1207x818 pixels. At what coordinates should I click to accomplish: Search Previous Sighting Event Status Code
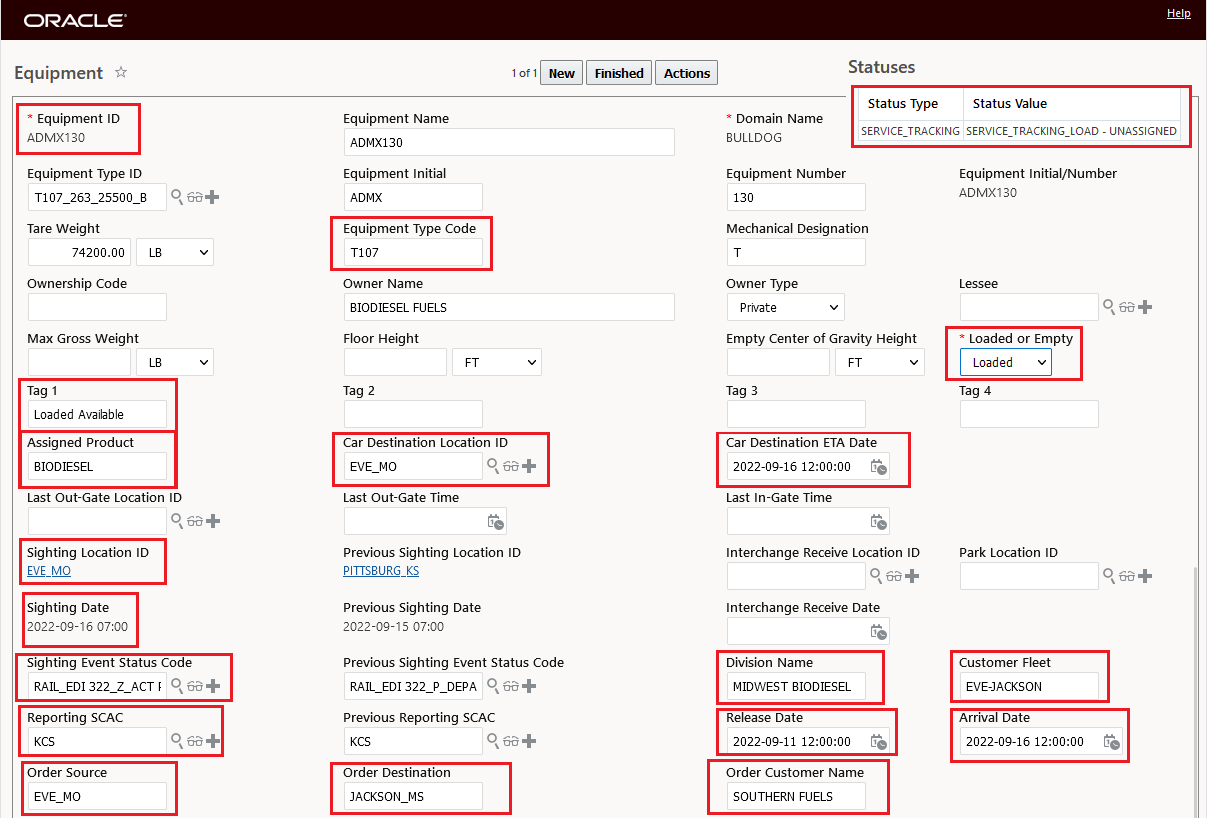coord(493,686)
